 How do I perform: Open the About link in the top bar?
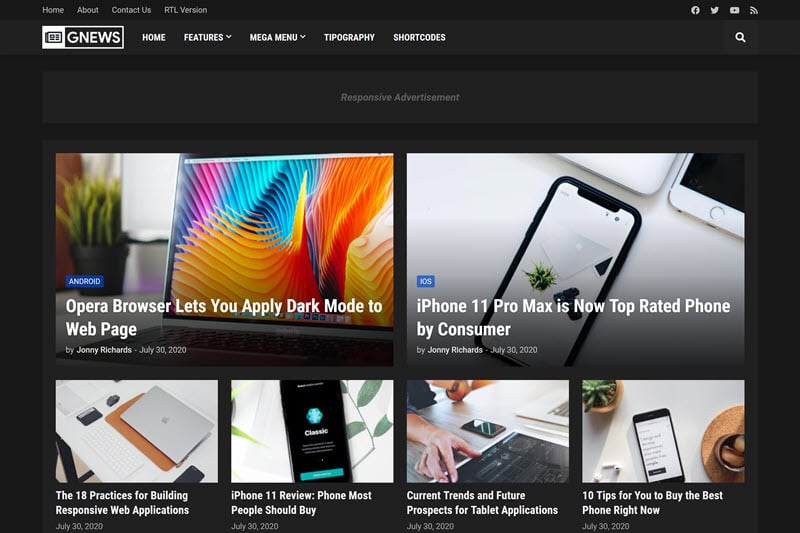pos(88,10)
